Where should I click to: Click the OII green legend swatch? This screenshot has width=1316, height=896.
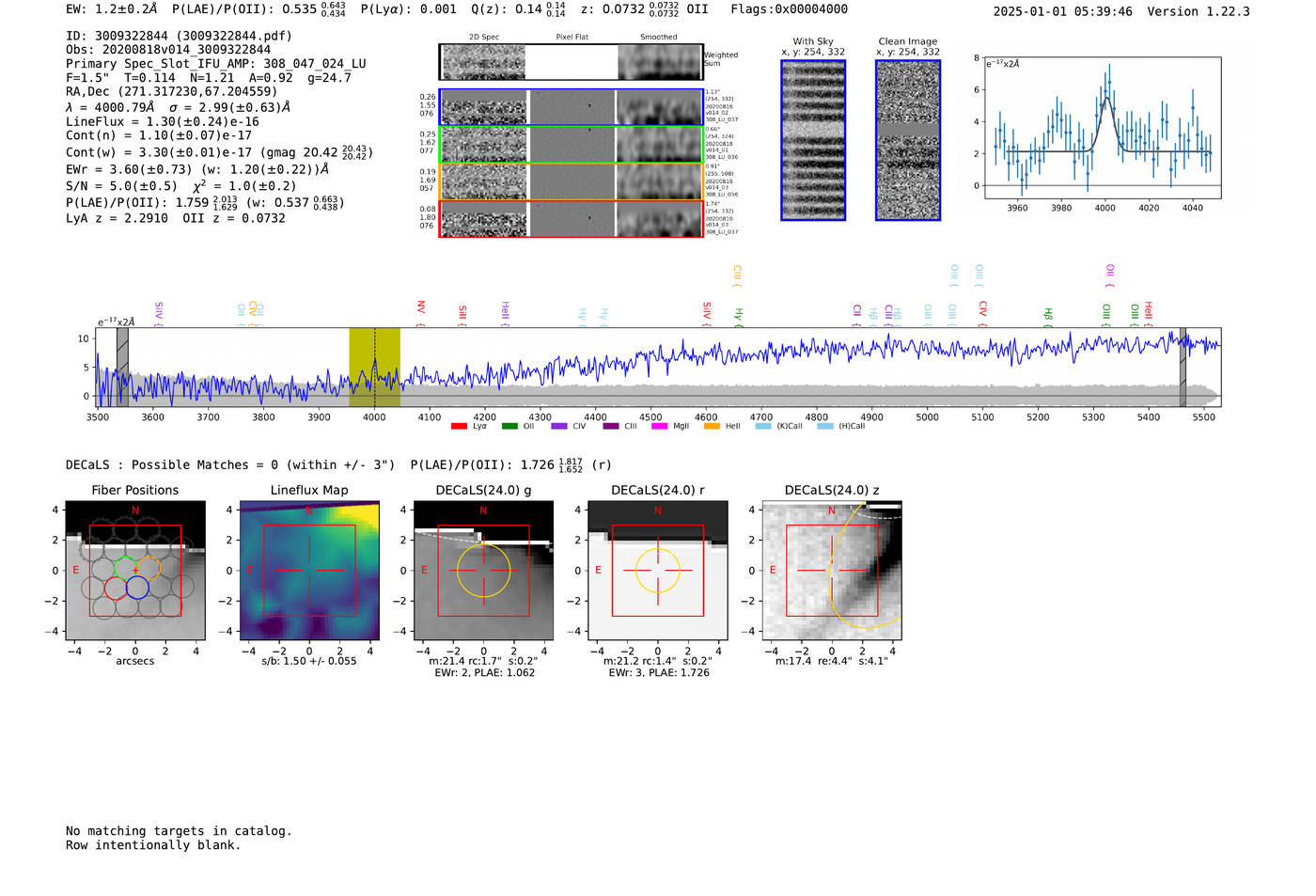[509, 426]
